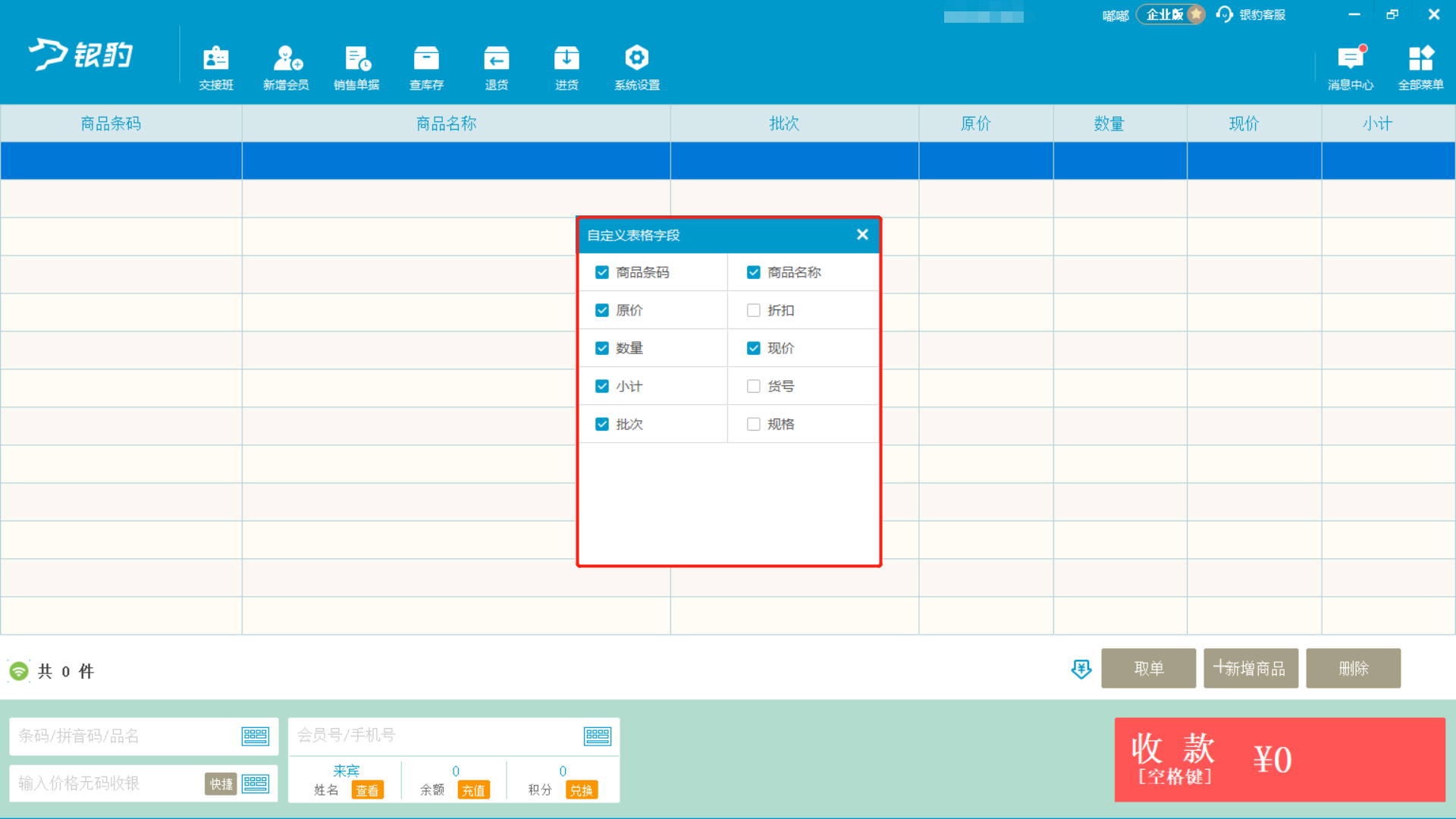
Task: Click the orange 充值 recharge button
Action: pos(473,790)
